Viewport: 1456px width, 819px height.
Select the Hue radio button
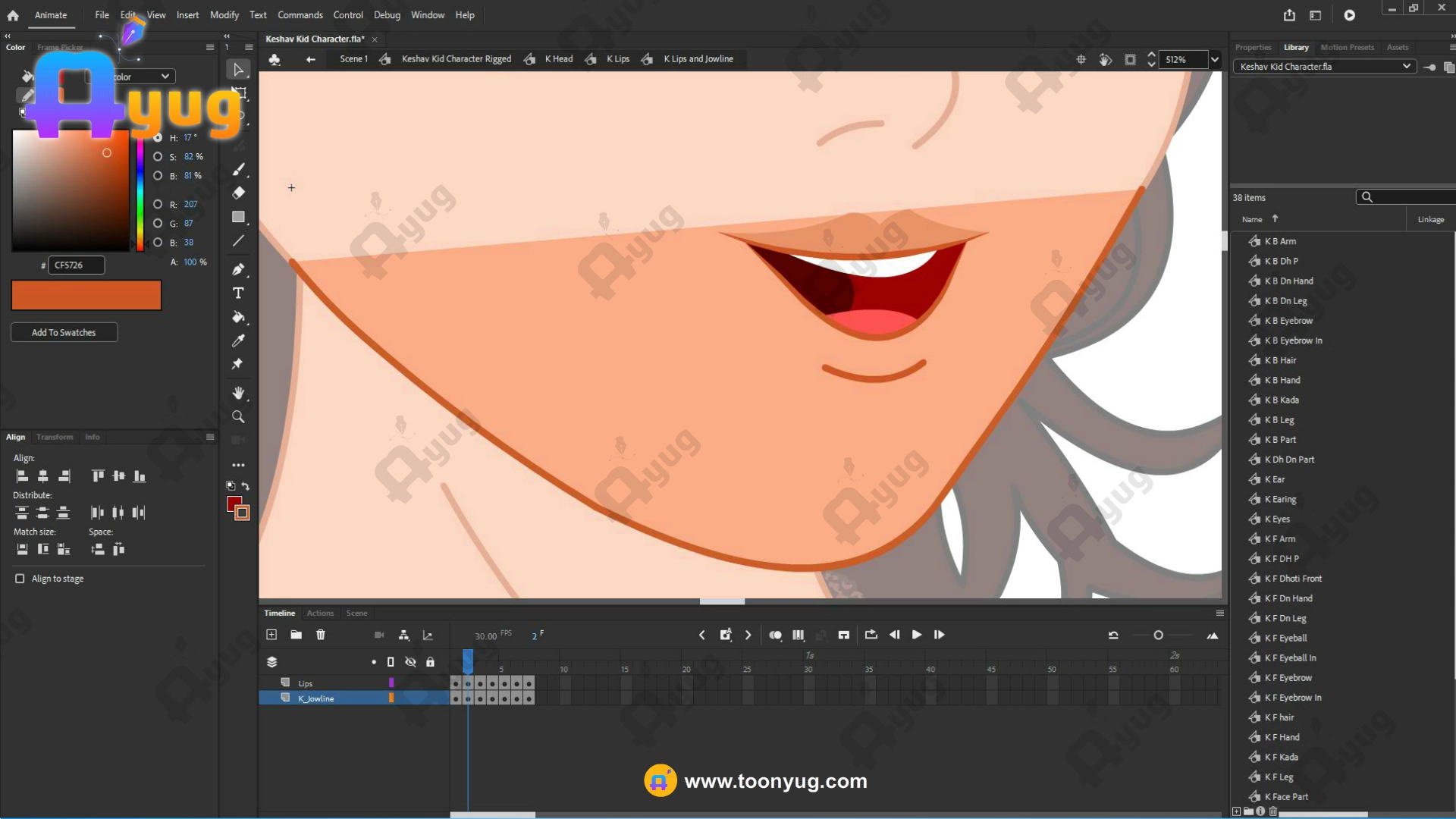pos(158,138)
